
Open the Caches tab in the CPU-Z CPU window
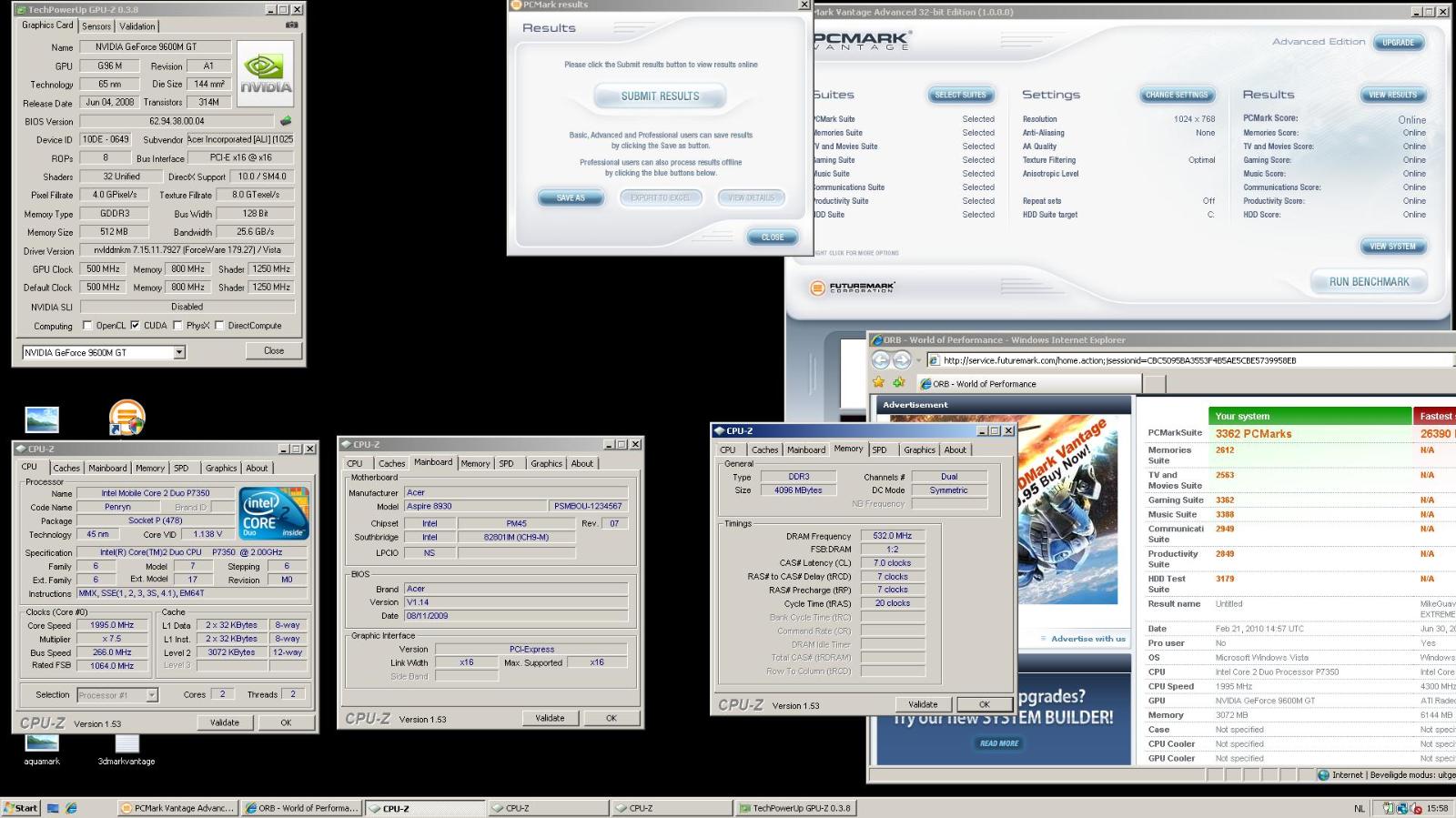coord(66,468)
